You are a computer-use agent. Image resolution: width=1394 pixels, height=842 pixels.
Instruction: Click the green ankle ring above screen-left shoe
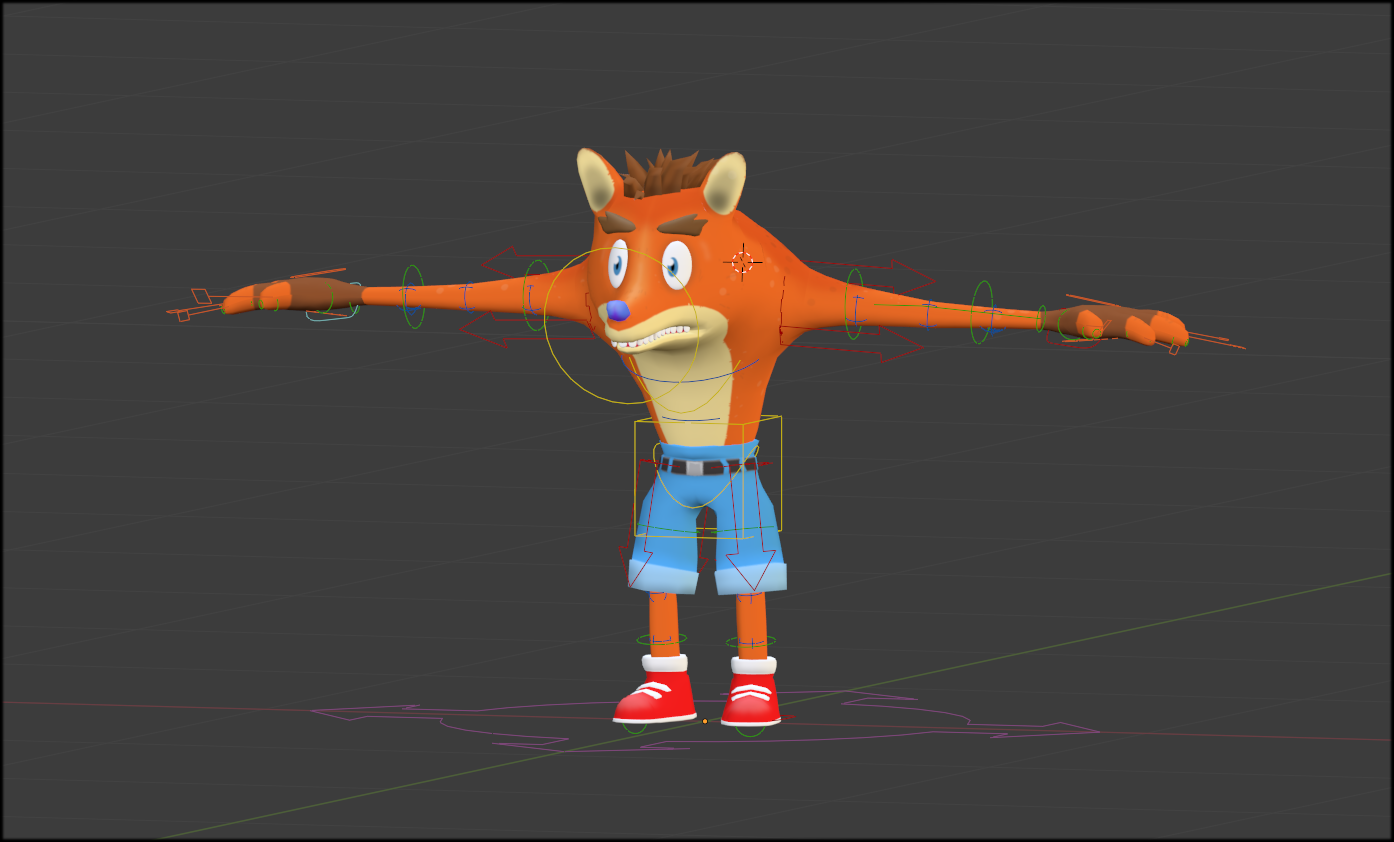[661, 639]
